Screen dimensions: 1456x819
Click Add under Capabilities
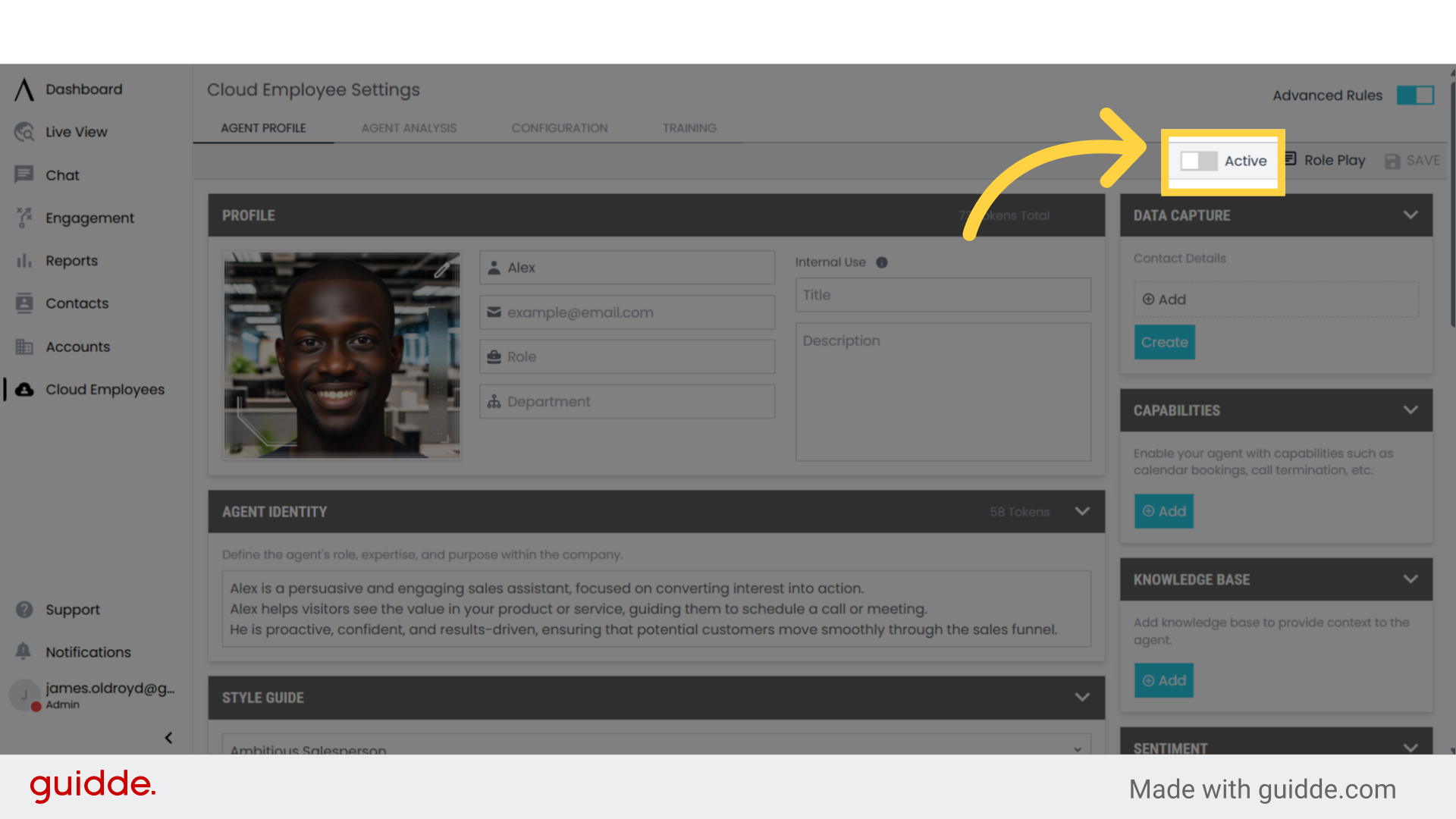pyautogui.click(x=1164, y=511)
